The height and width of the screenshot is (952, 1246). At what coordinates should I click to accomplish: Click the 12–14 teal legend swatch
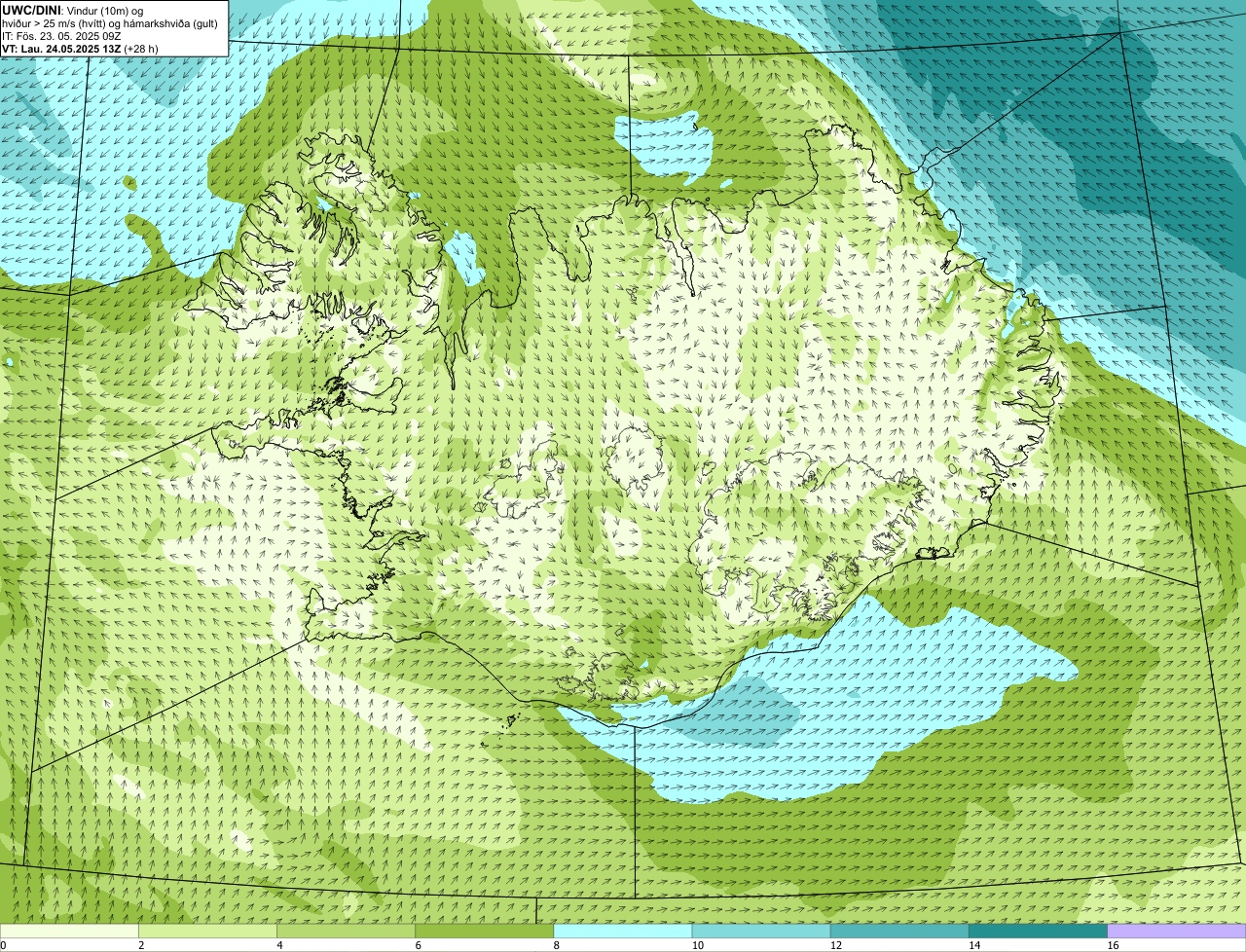(x=899, y=932)
